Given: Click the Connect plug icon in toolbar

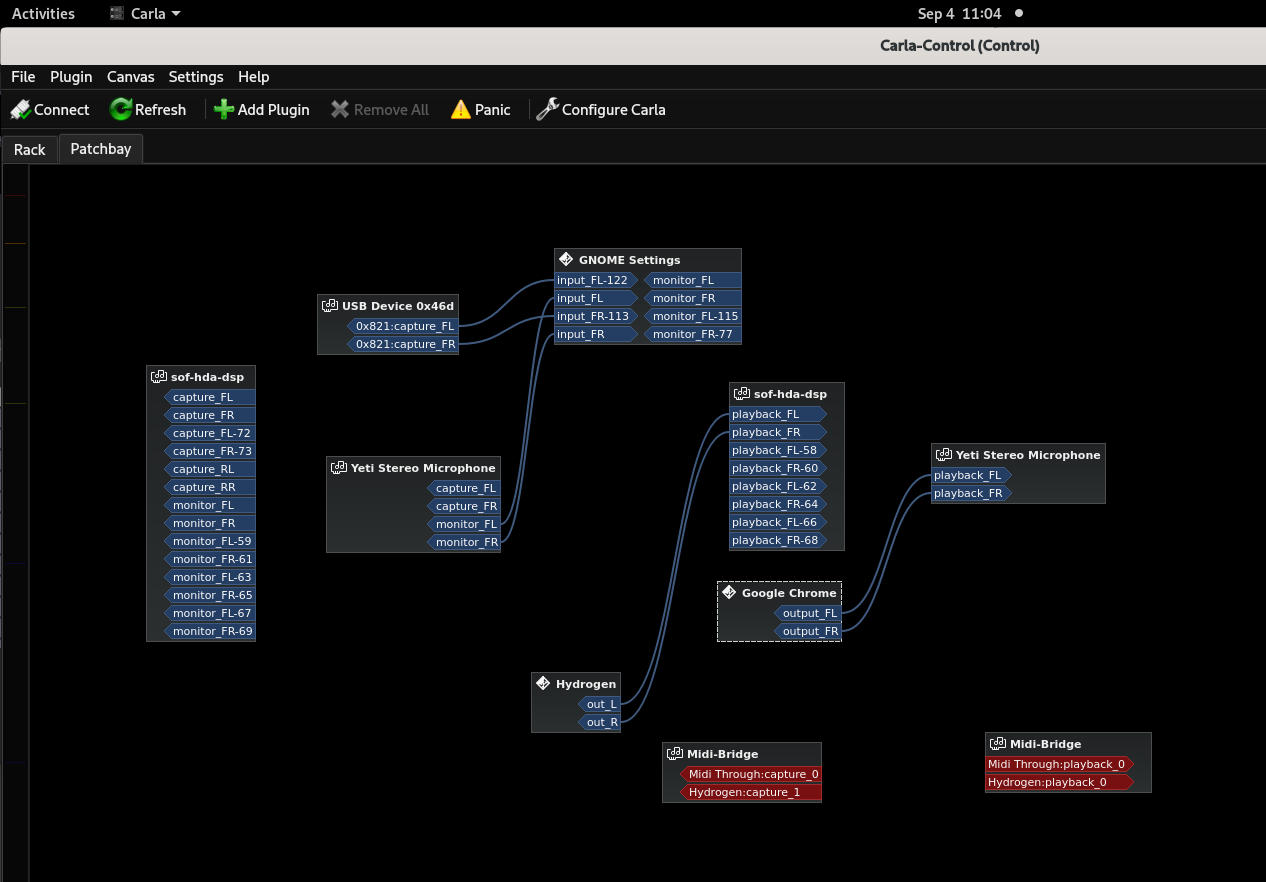Looking at the screenshot, I should click(20, 110).
